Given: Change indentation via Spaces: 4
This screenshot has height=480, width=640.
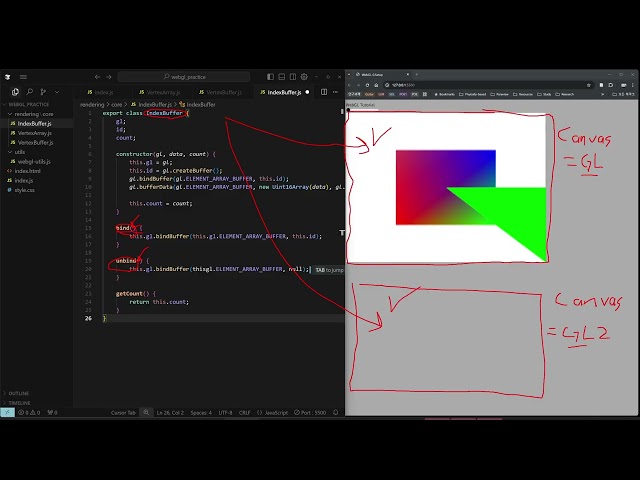Looking at the screenshot, I should point(201,413).
